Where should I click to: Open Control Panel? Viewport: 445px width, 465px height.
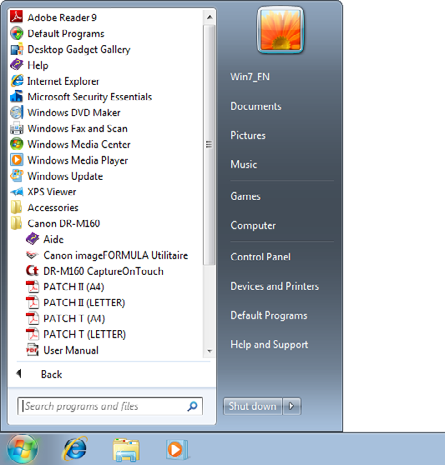click(260, 257)
